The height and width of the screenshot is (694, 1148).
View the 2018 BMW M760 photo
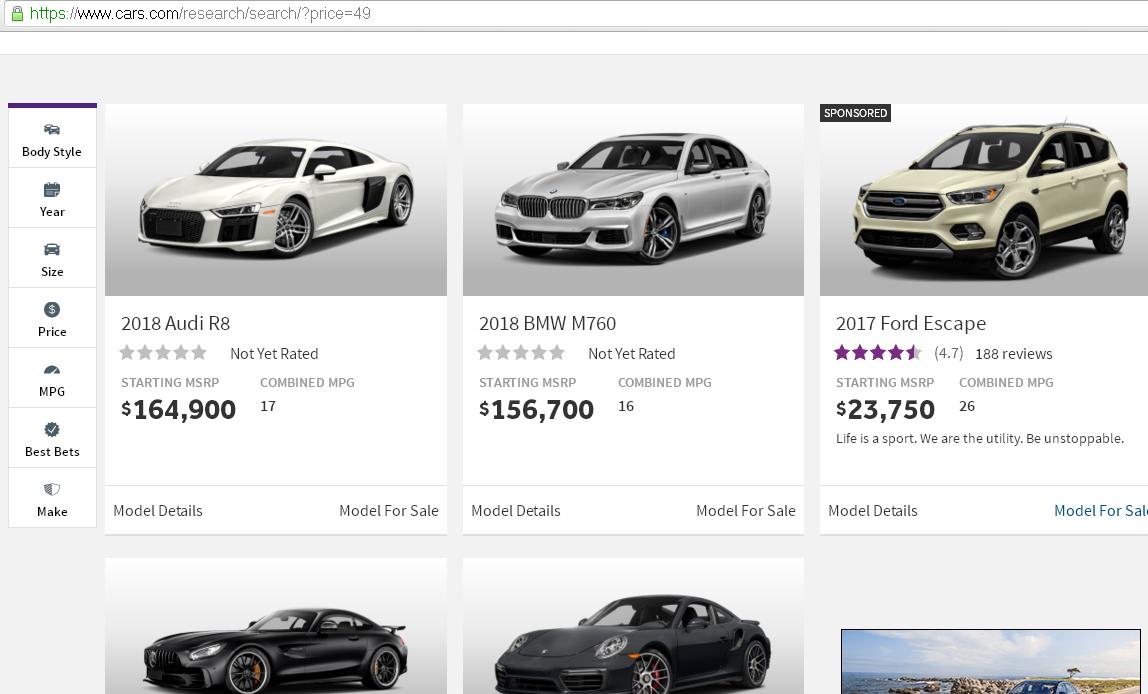coord(633,200)
